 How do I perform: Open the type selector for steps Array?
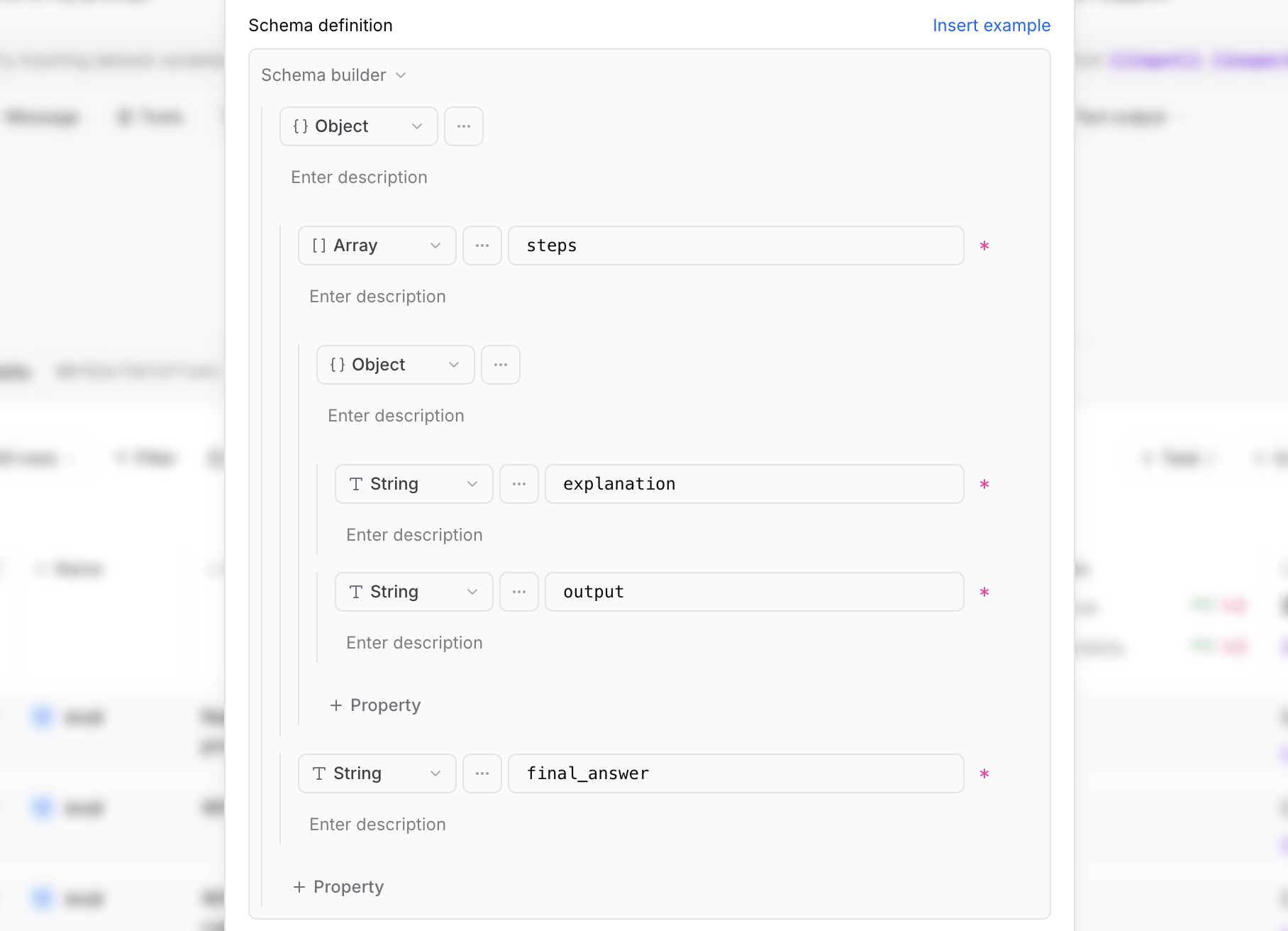click(377, 246)
